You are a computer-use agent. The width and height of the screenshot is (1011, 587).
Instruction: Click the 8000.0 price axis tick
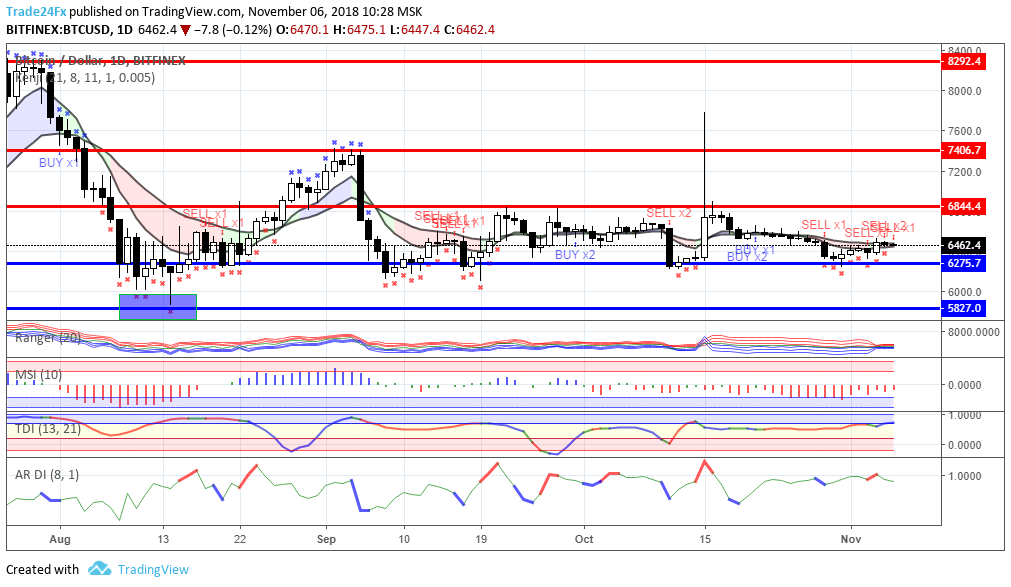965,92
